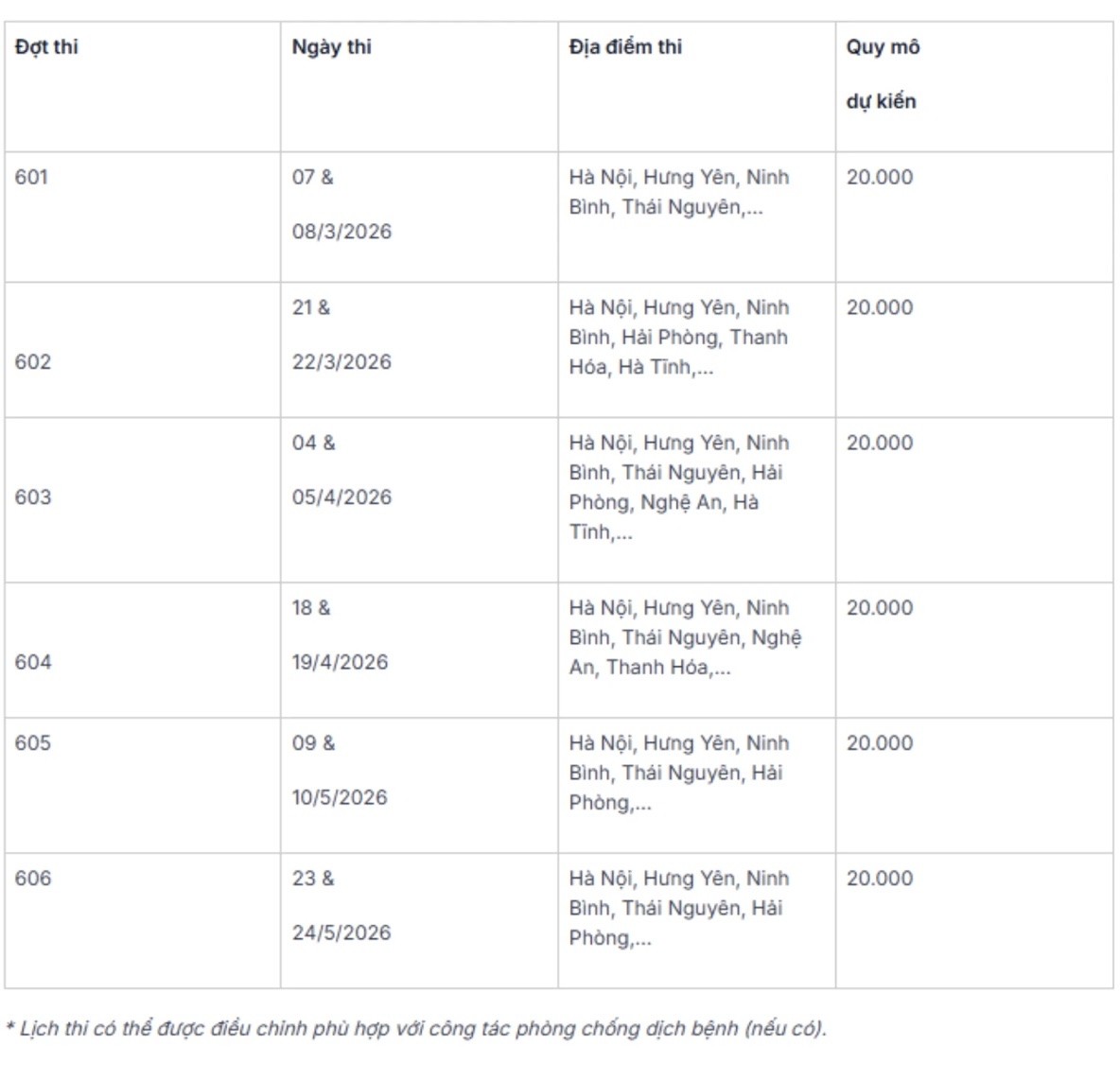Click the date cell 09 & 10/5/2026
Screen dimensions: 1120x1080
340,770
